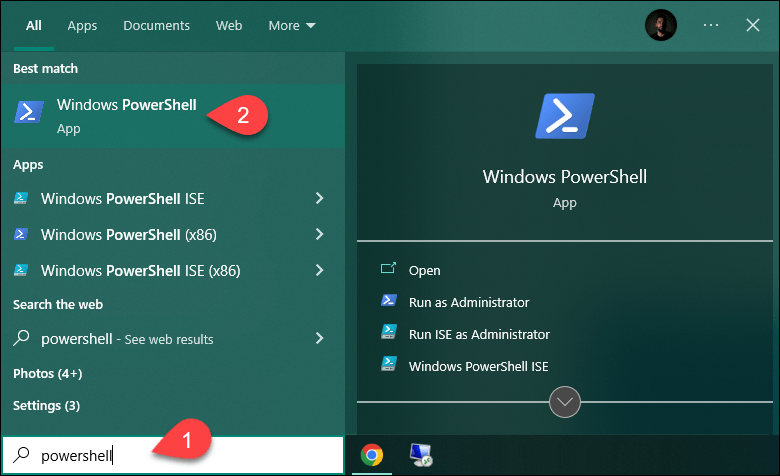Click the search magnifier icon in search box
This screenshot has width=780, height=476.
coord(21,455)
